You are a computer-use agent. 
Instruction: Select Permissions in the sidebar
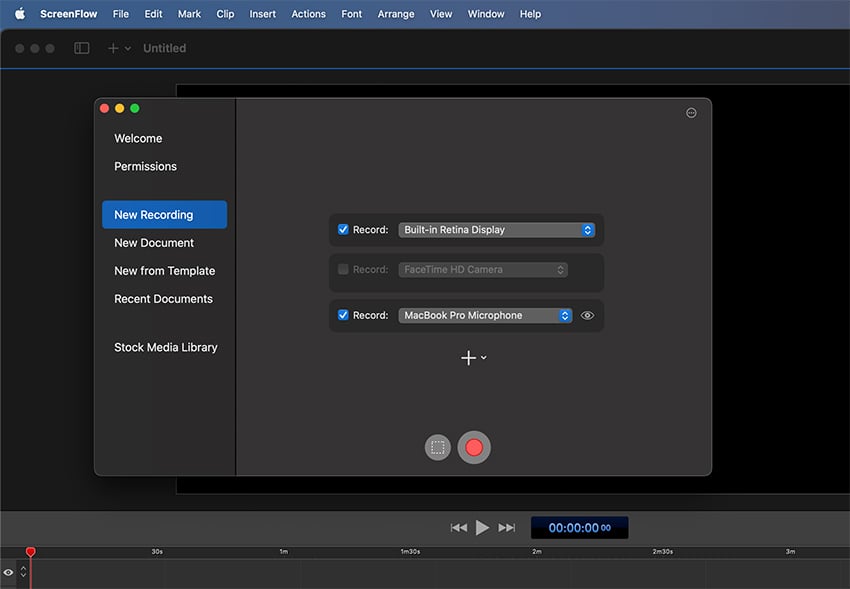pyautogui.click(x=145, y=166)
